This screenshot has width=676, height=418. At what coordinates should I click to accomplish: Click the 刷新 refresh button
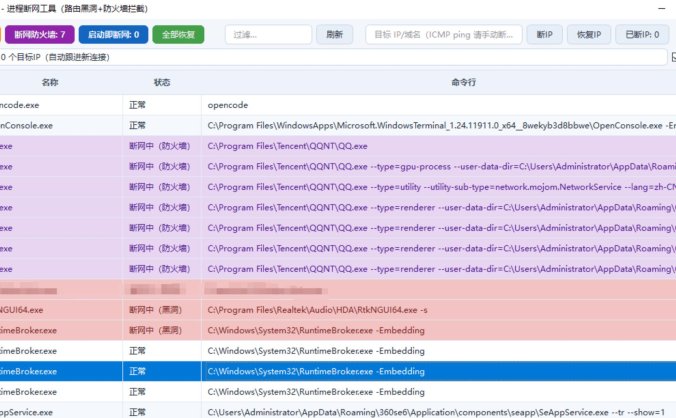tap(334, 34)
